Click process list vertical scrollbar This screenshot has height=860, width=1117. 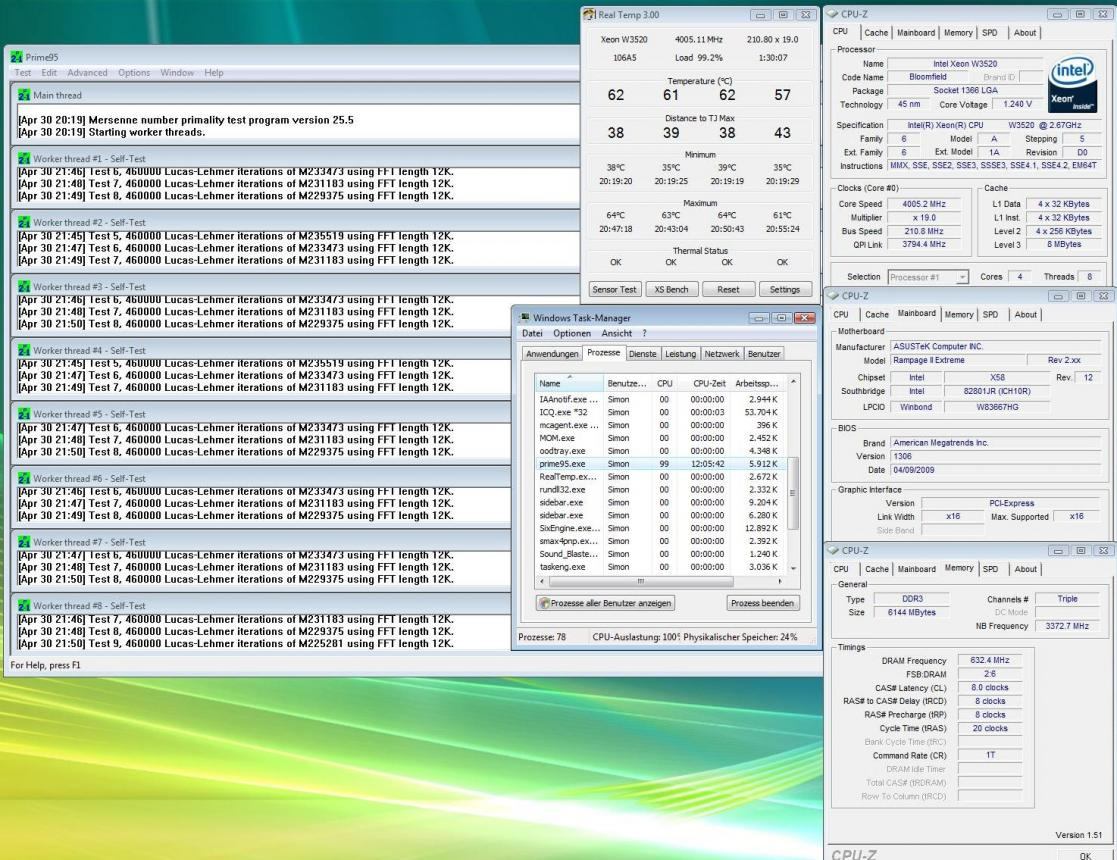point(793,492)
